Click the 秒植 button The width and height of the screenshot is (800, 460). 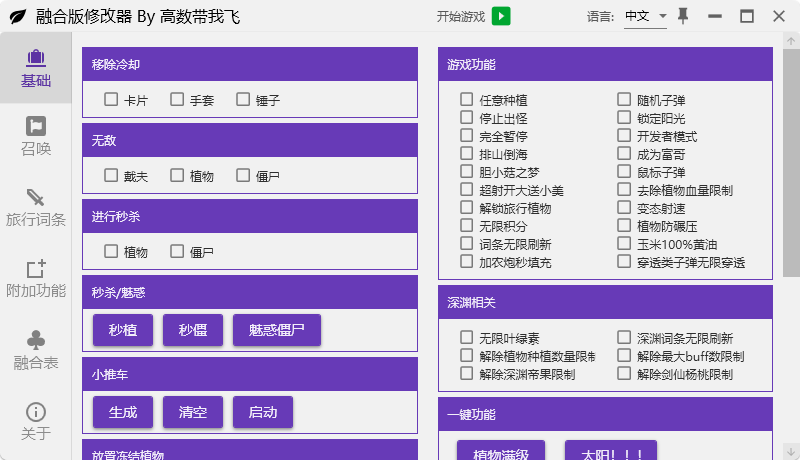[x=123, y=330]
